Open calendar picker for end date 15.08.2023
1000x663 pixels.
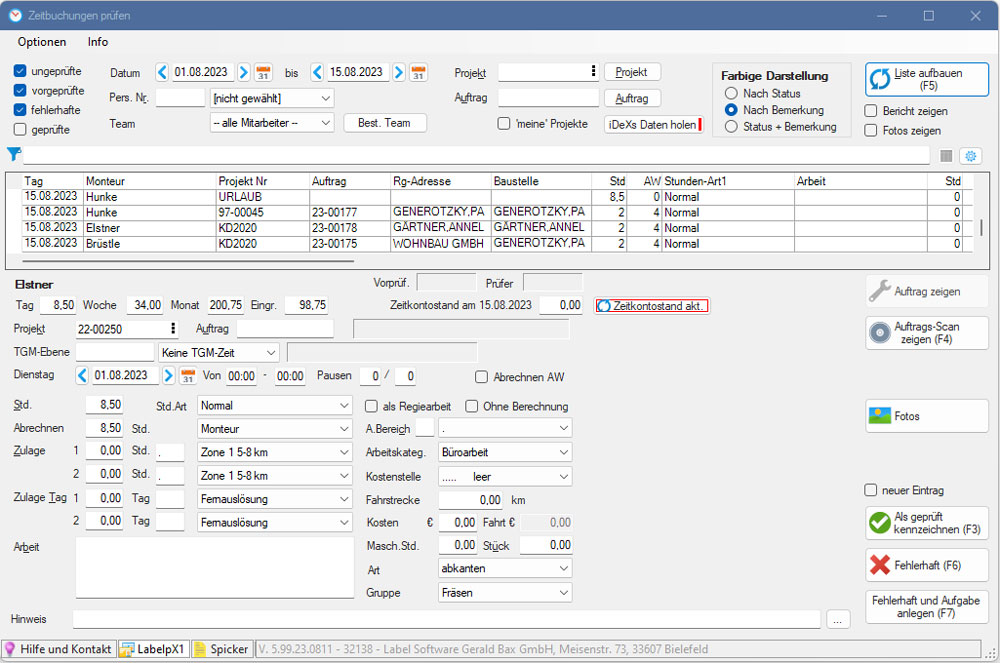coord(418,72)
